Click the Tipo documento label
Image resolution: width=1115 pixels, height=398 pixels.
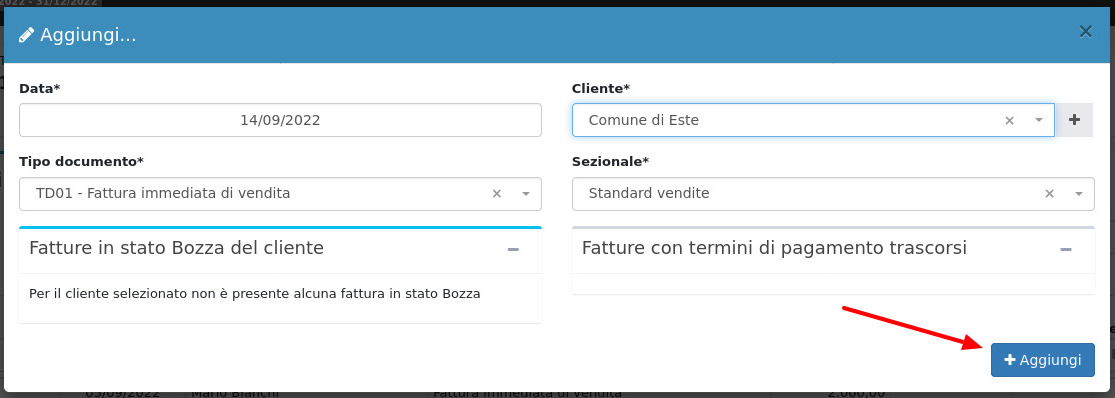click(81, 161)
